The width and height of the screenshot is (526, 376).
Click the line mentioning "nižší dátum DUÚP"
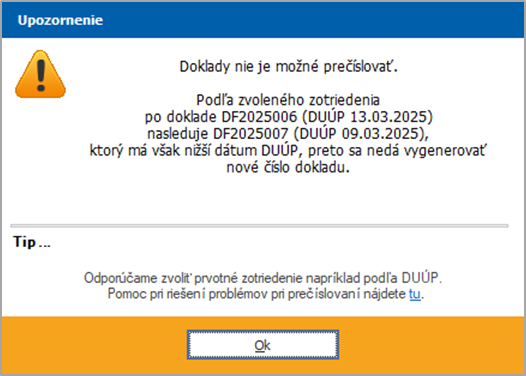(x=288, y=151)
